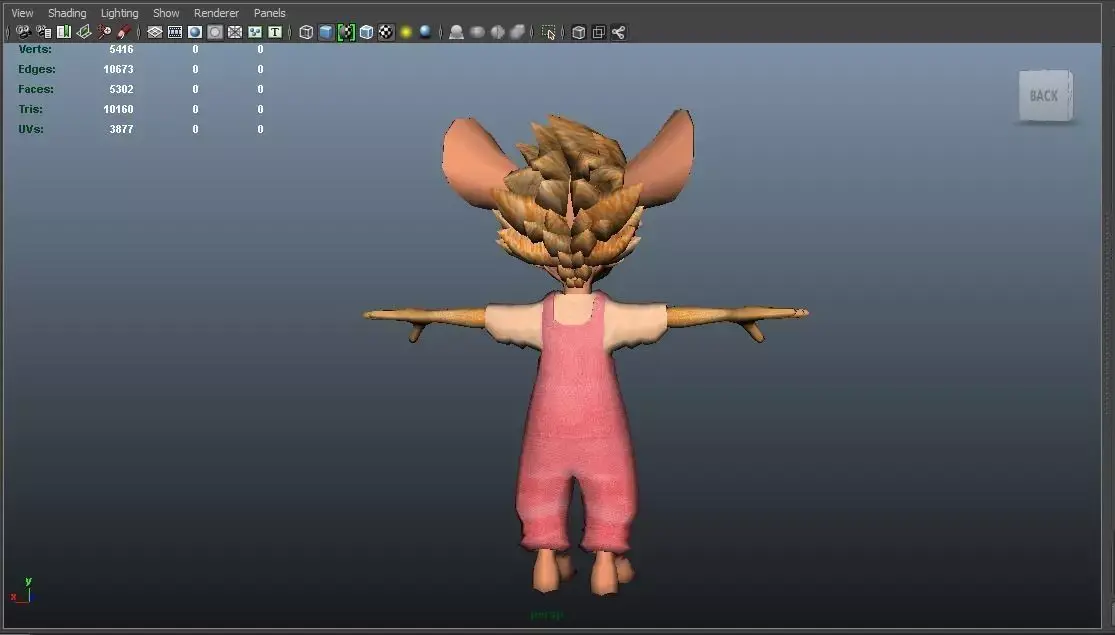Select the camera selection icon in panel toolbar
The width and height of the screenshot is (1115, 635).
22,32
